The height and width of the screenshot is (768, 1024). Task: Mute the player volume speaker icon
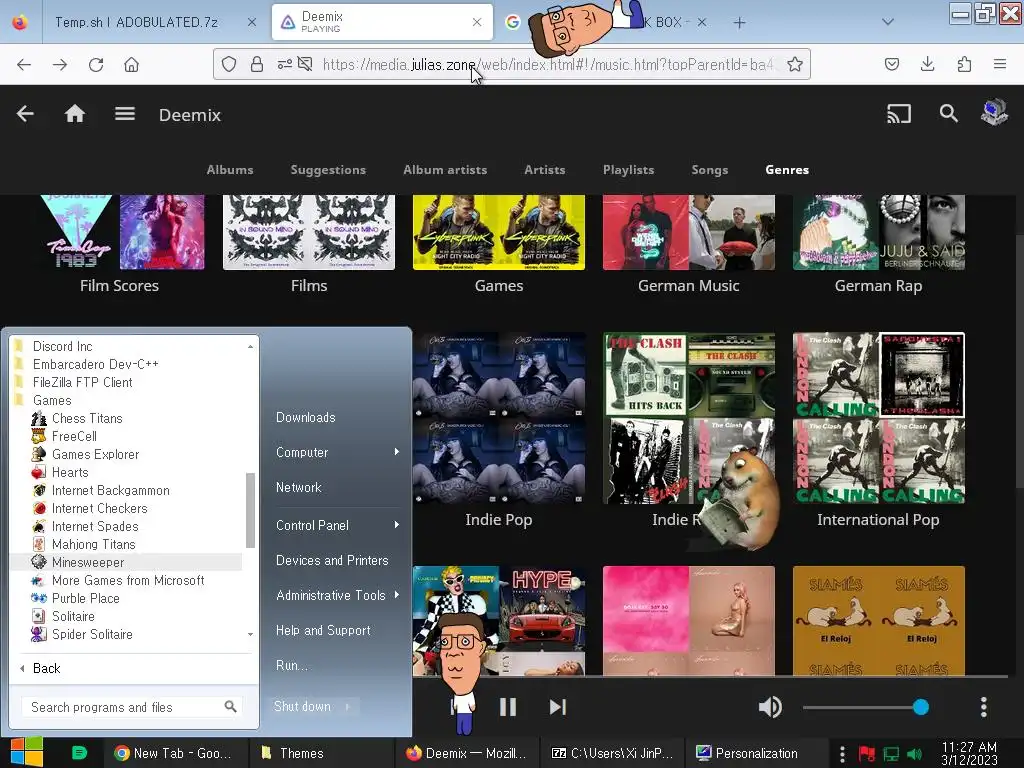(x=770, y=707)
